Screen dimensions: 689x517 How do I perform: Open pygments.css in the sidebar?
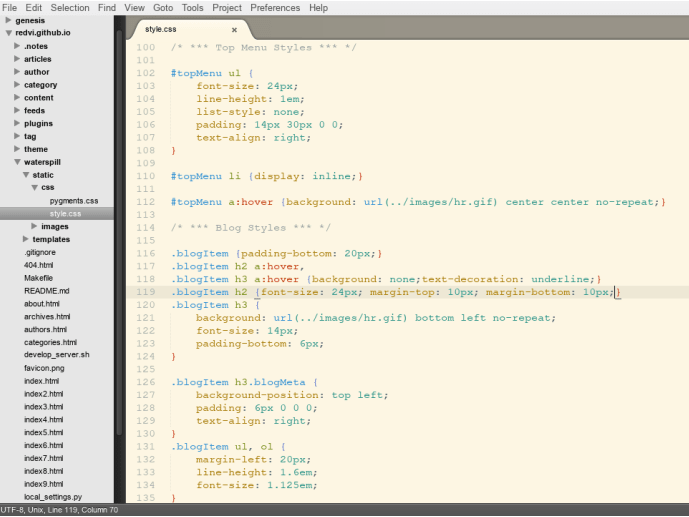74,201
